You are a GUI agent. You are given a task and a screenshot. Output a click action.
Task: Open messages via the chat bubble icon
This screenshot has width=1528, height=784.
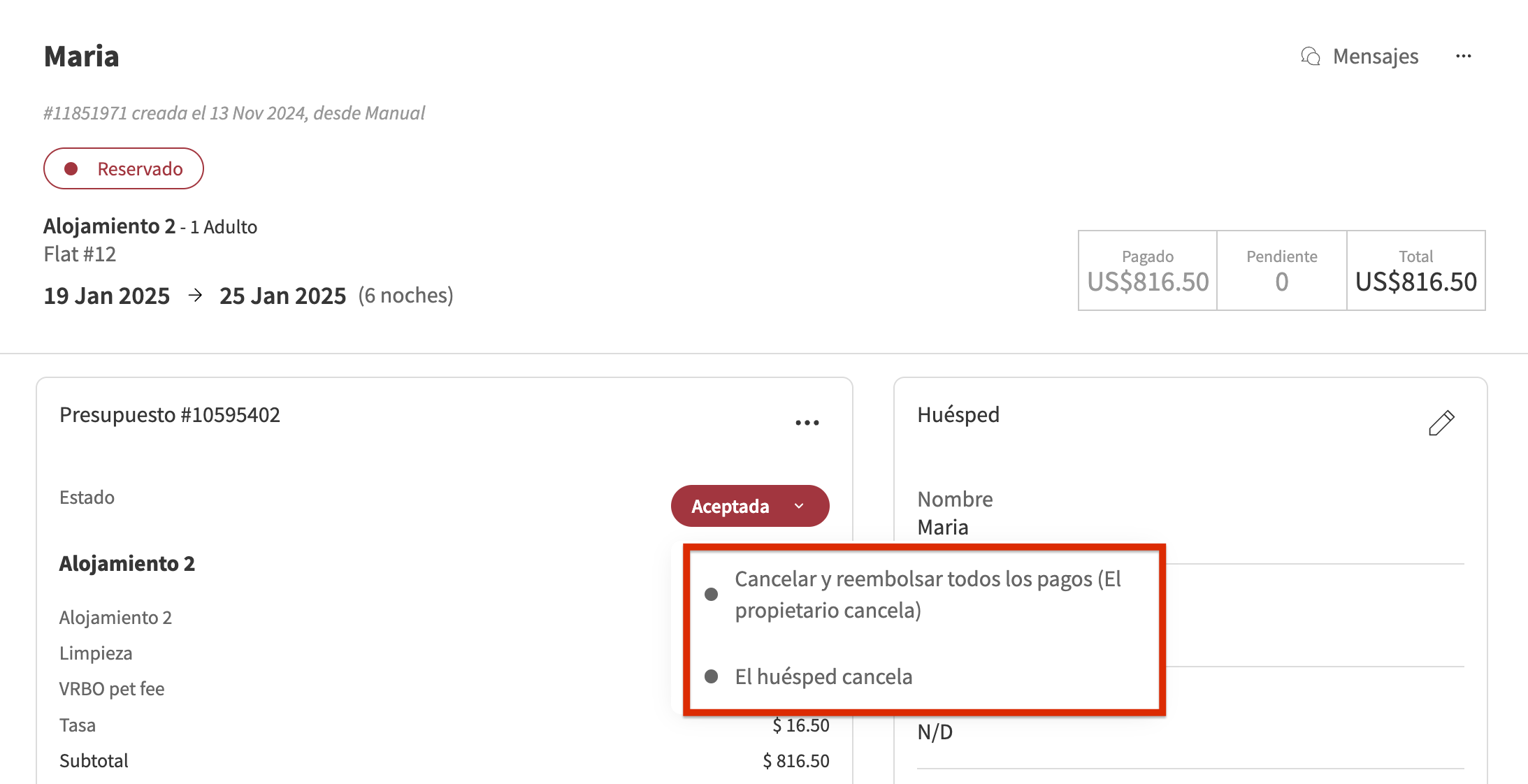[x=1311, y=56]
